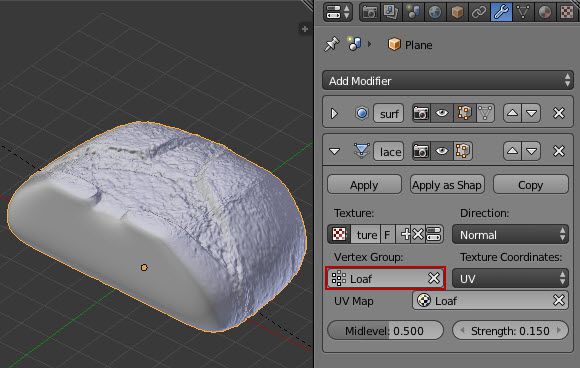580x368 pixels.
Task: Edit the surf modifier name field
Action: click(389, 113)
